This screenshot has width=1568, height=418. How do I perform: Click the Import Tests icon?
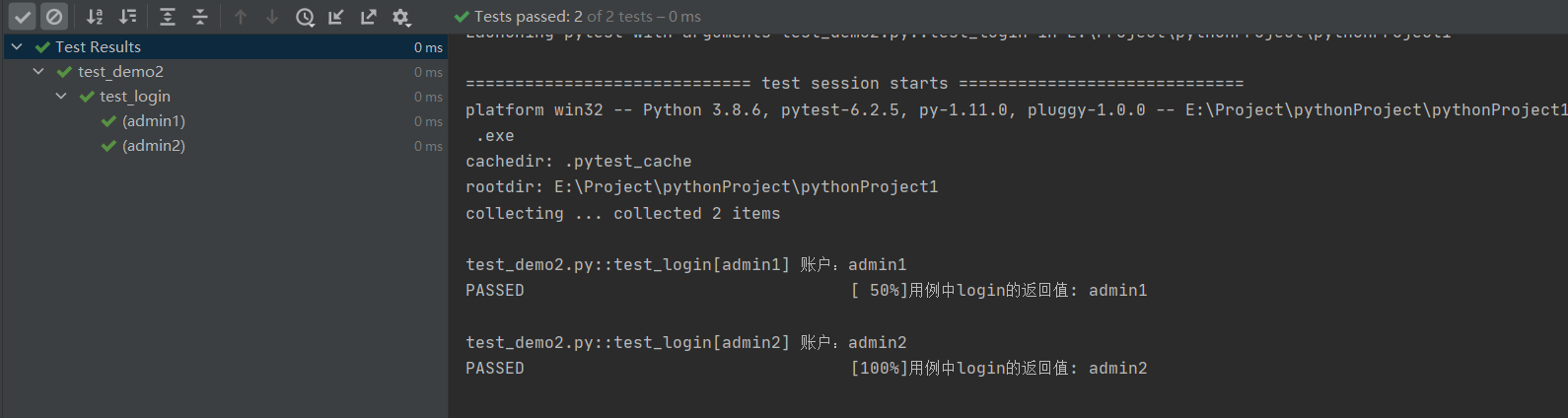[x=336, y=17]
